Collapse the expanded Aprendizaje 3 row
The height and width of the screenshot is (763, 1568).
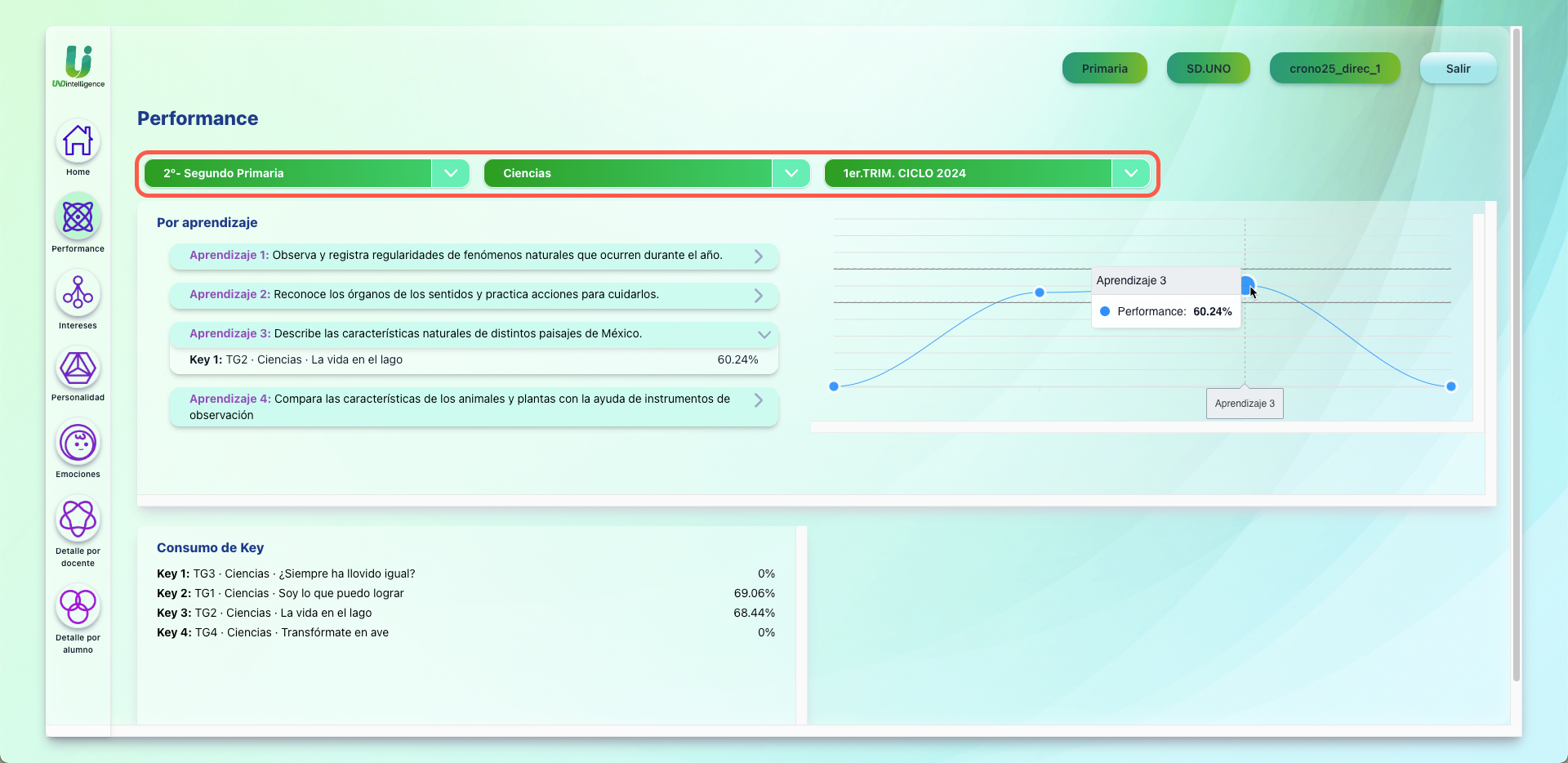coord(764,334)
